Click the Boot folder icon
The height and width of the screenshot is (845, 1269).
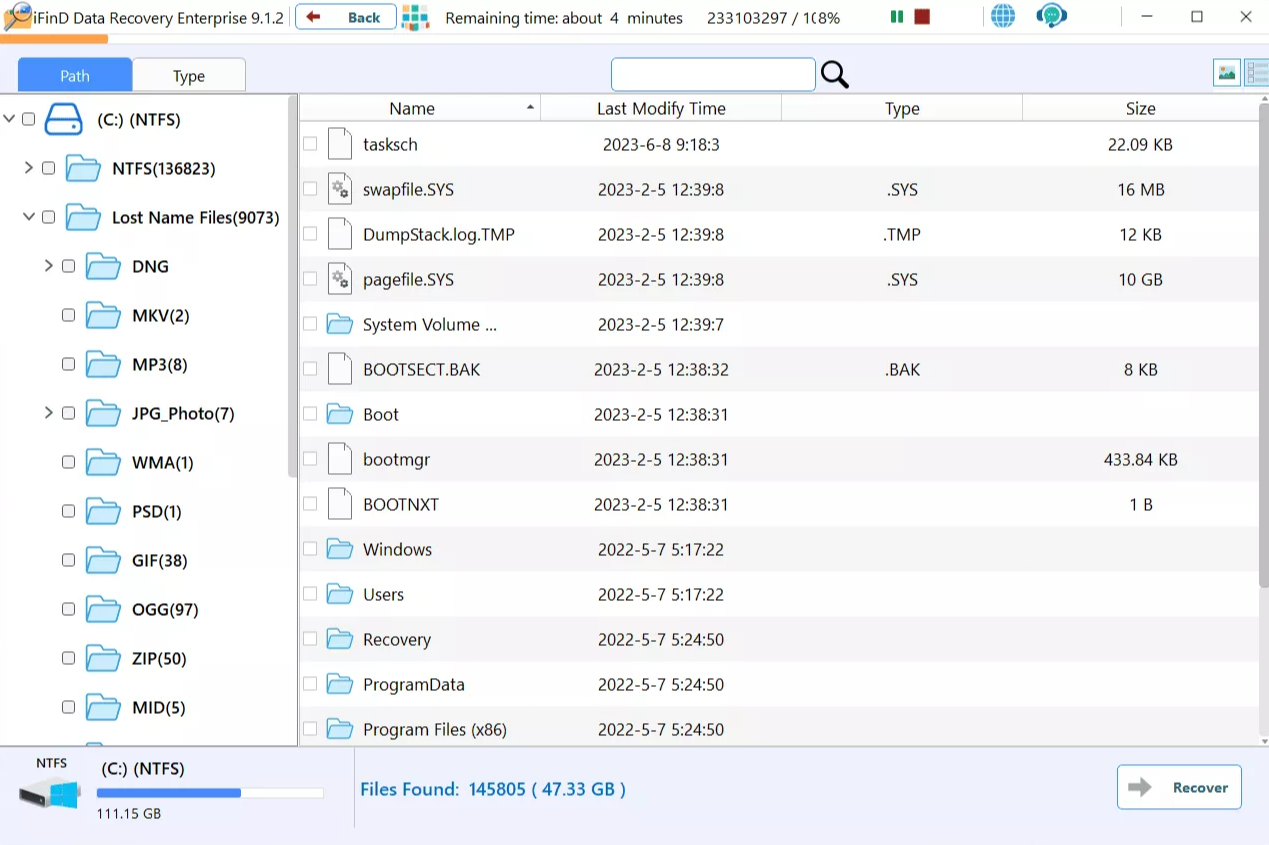click(x=340, y=414)
